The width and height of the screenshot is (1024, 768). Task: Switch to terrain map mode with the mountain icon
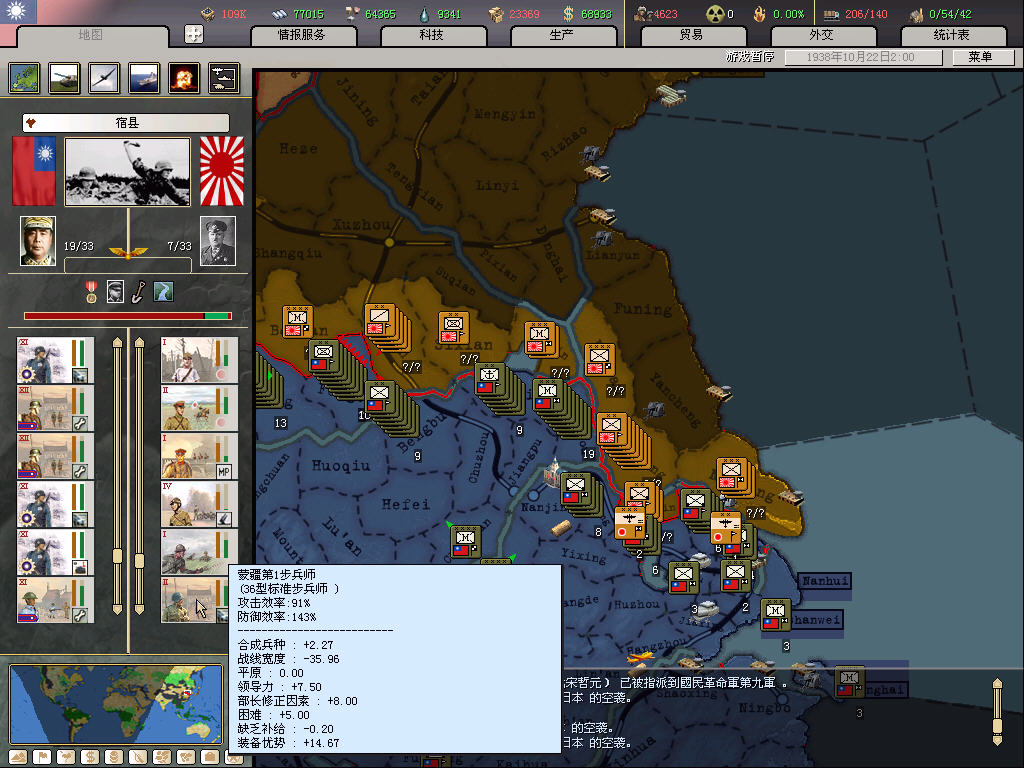(x=18, y=758)
